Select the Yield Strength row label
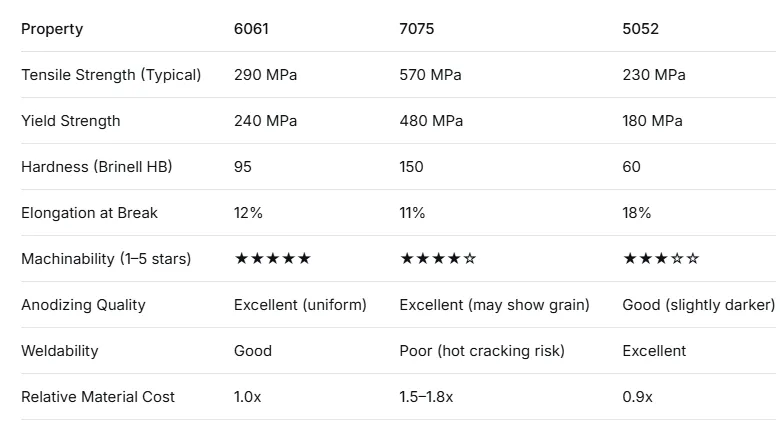 (x=71, y=121)
